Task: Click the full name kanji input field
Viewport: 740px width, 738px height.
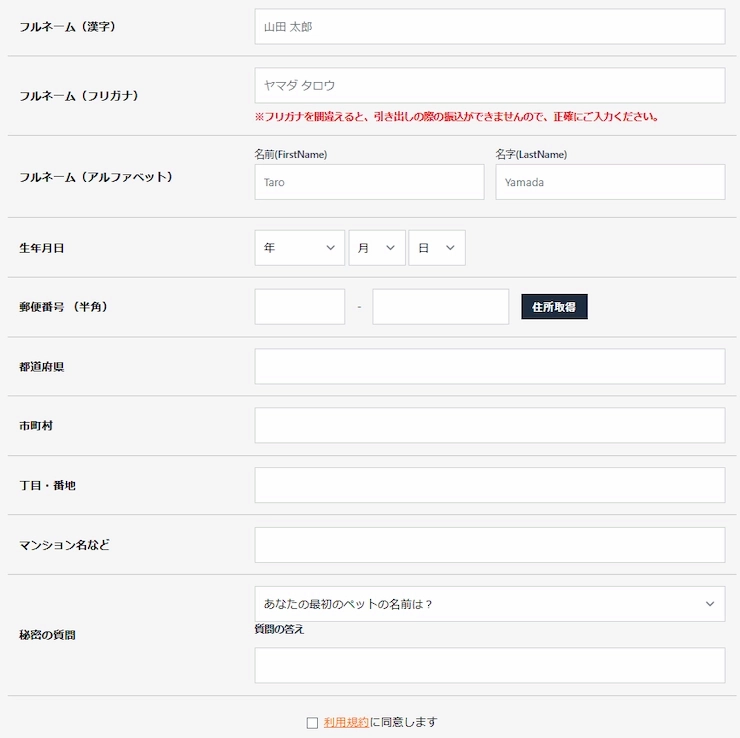Action: [x=490, y=26]
